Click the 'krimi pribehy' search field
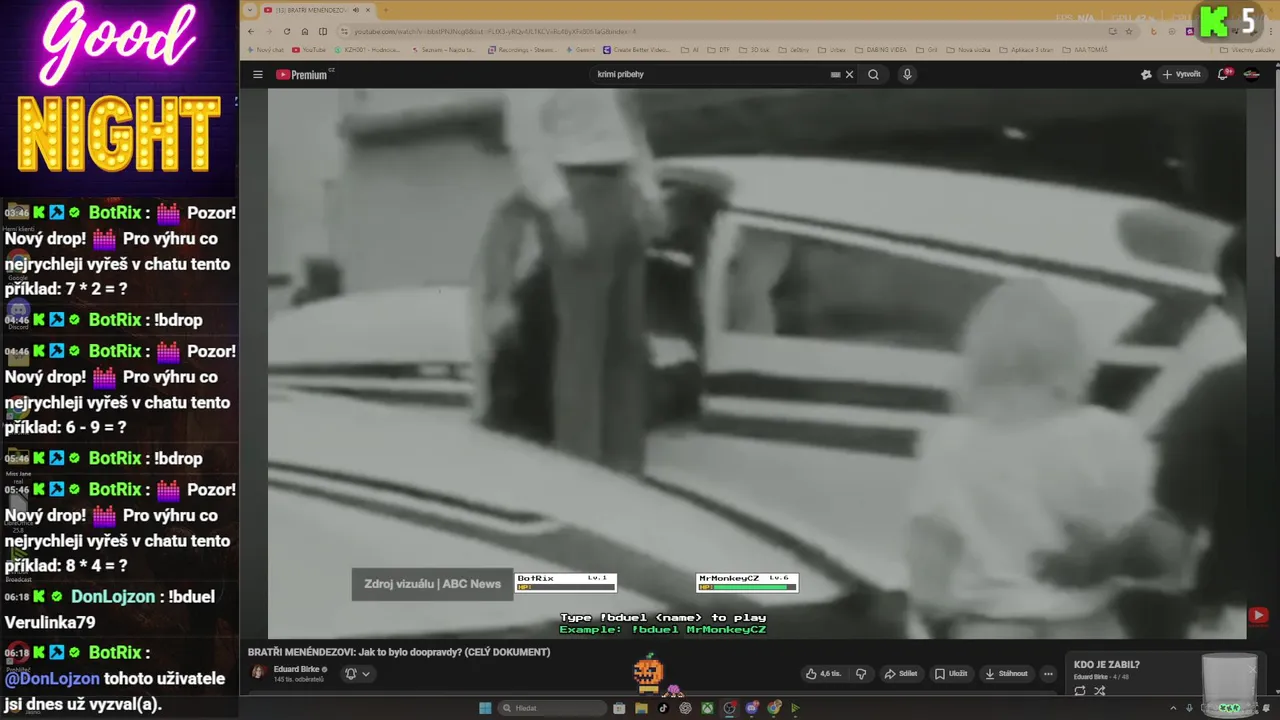The image size is (1280, 720). click(x=710, y=74)
